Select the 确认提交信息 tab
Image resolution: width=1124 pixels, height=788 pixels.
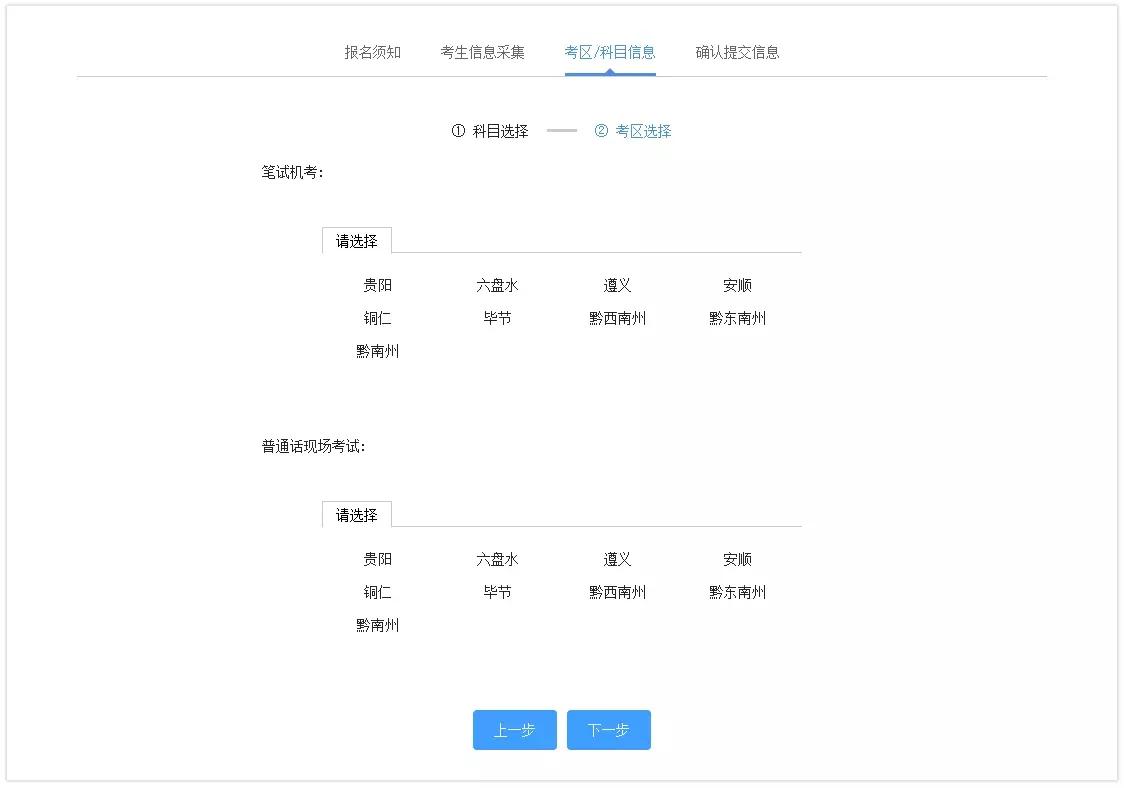(735, 52)
